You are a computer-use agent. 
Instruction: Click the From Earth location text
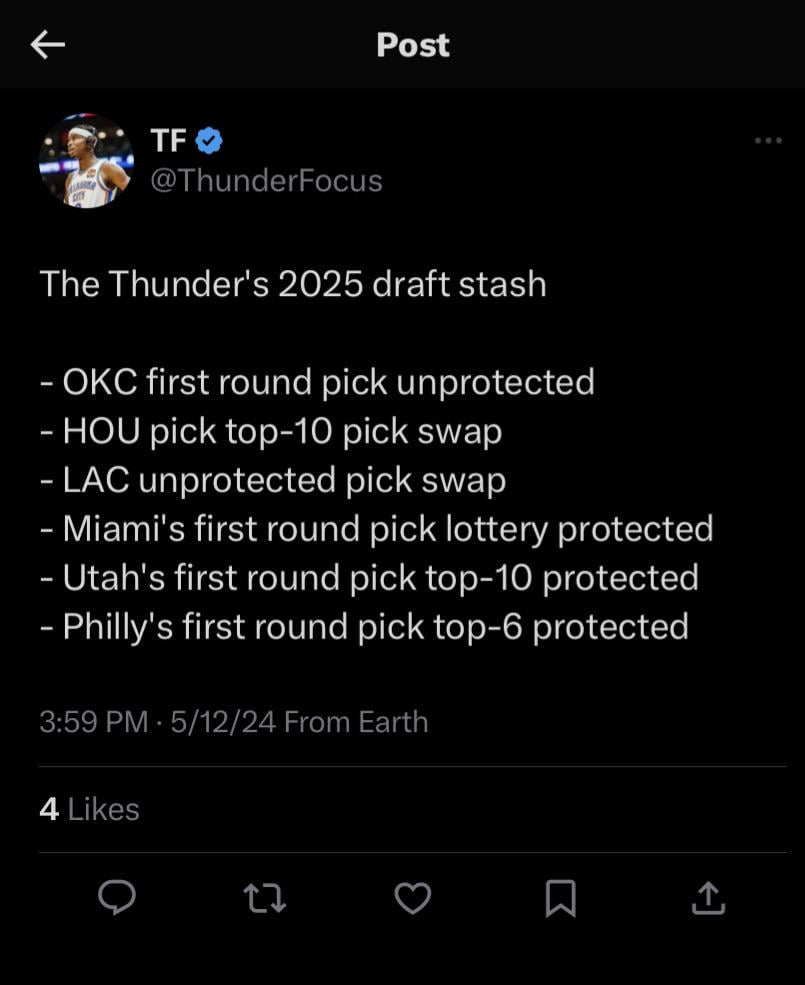pyautogui.click(x=356, y=722)
